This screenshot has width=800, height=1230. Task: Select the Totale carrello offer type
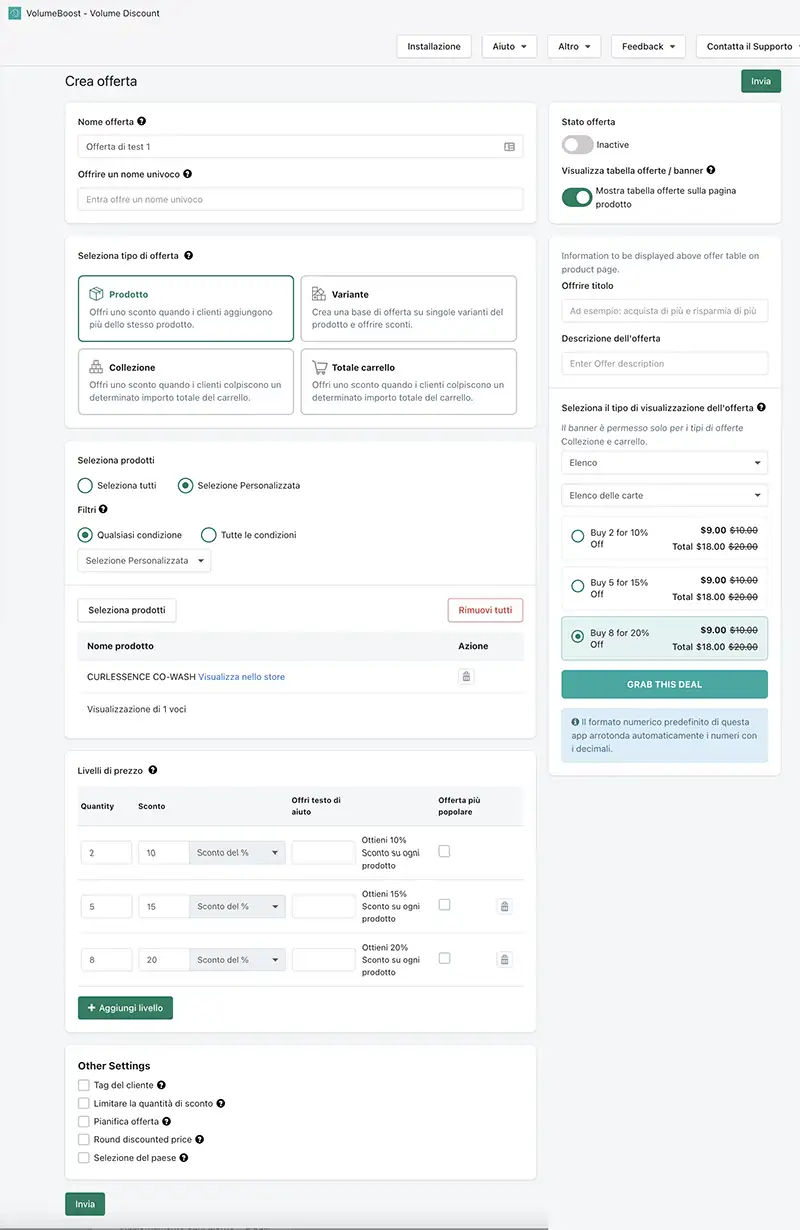click(408, 382)
